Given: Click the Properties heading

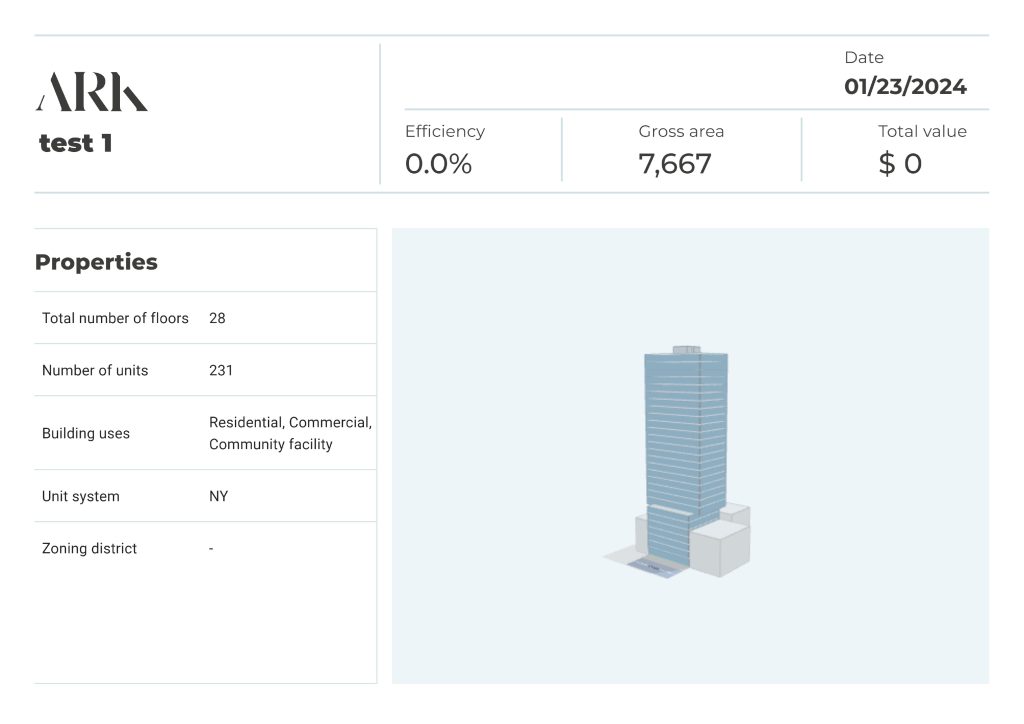Looking at the screenshot, I should (96, 262).
